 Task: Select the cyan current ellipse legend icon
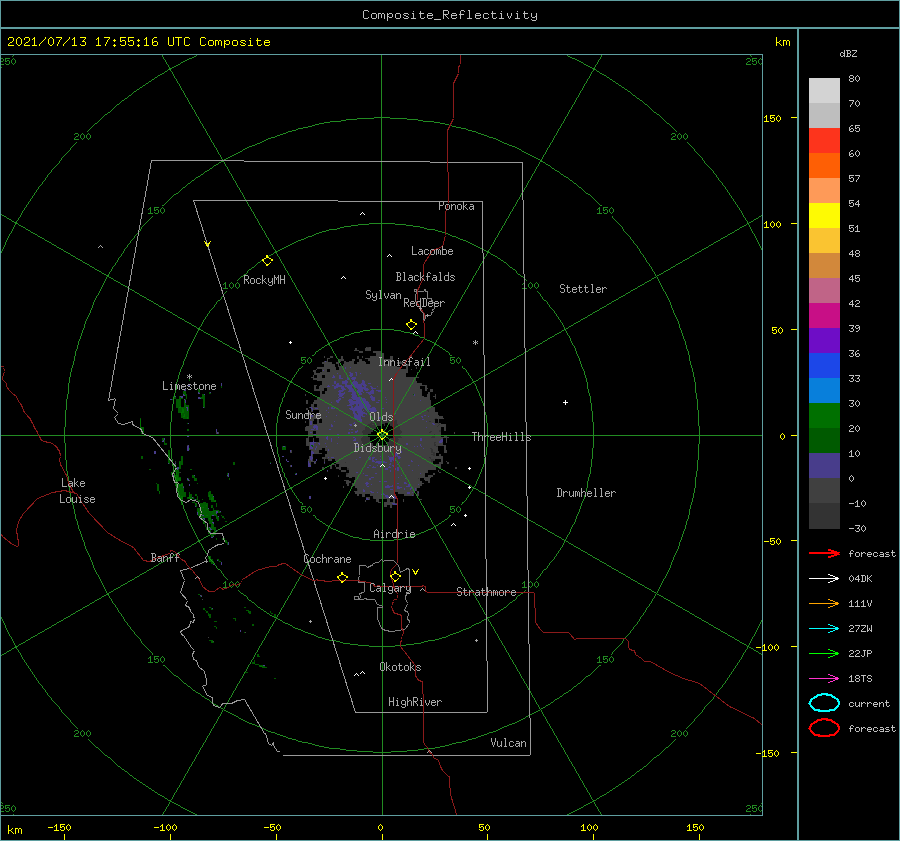(824, 703)
